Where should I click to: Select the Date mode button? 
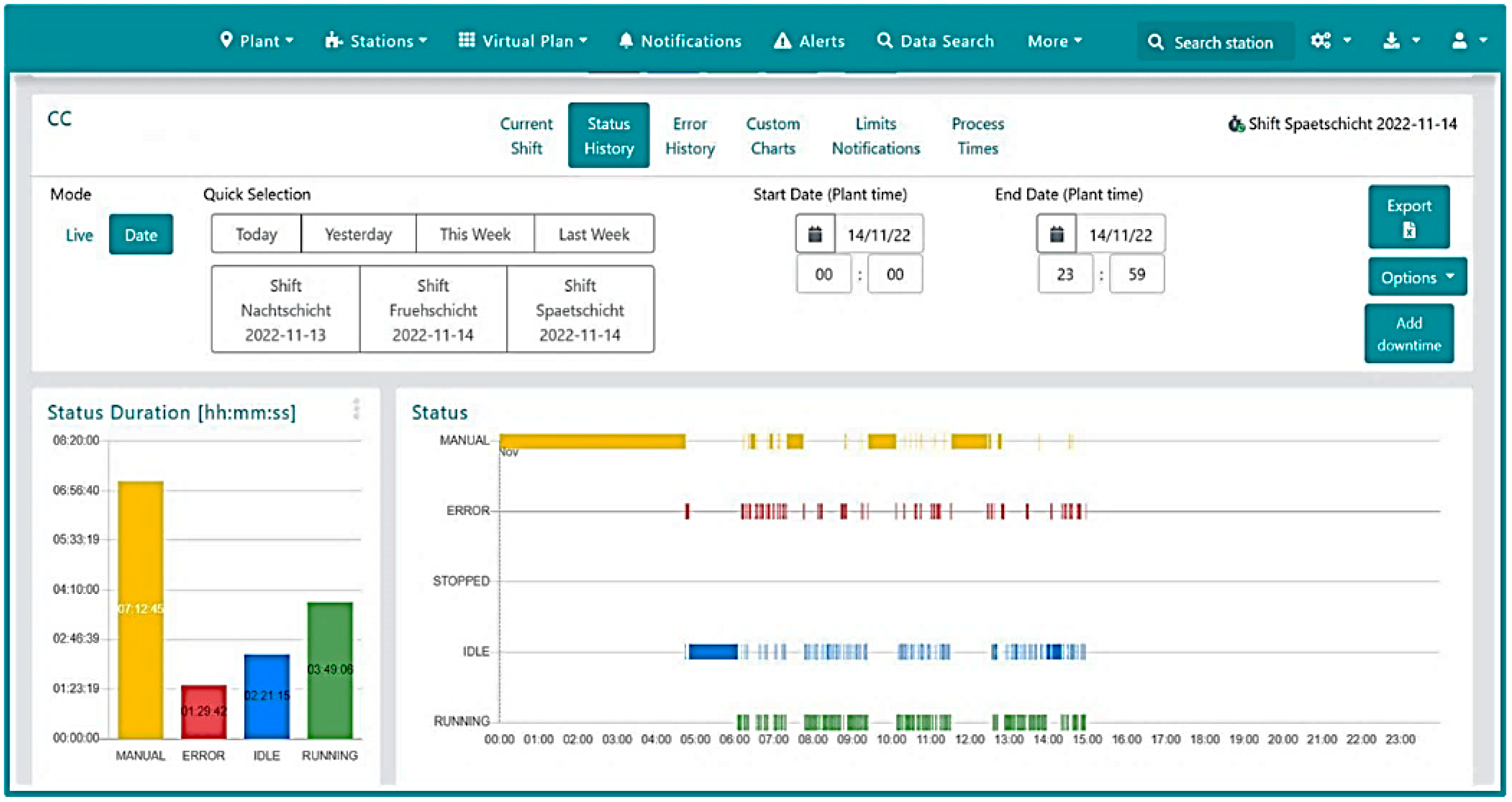point(141,235)
